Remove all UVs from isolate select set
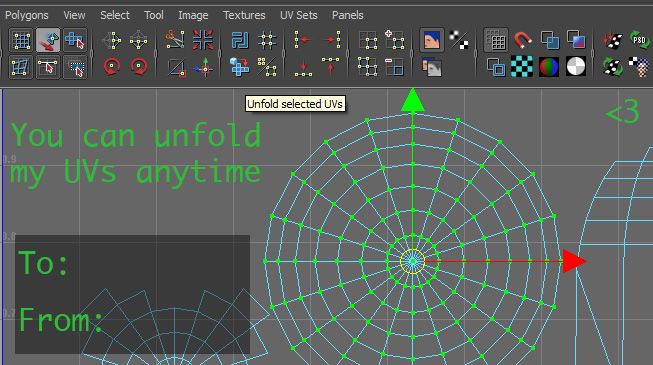This screenshot has width=653, height=365. pos(367,67)
